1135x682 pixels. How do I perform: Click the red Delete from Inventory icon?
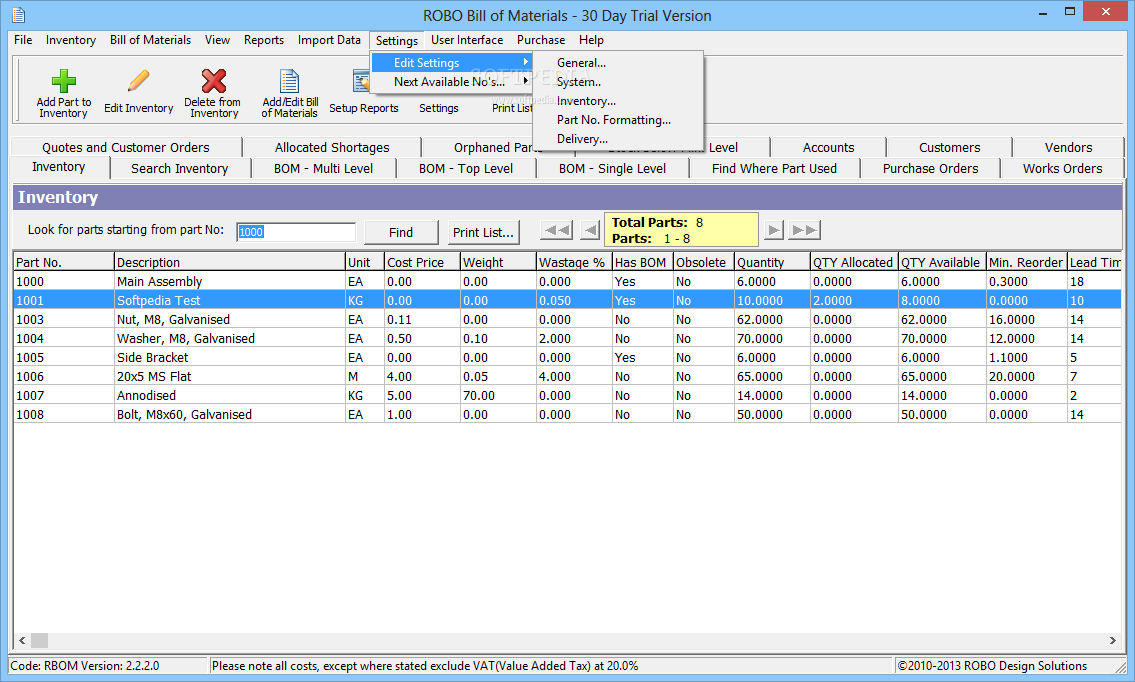pyautogui.click(x=213, y=82)
